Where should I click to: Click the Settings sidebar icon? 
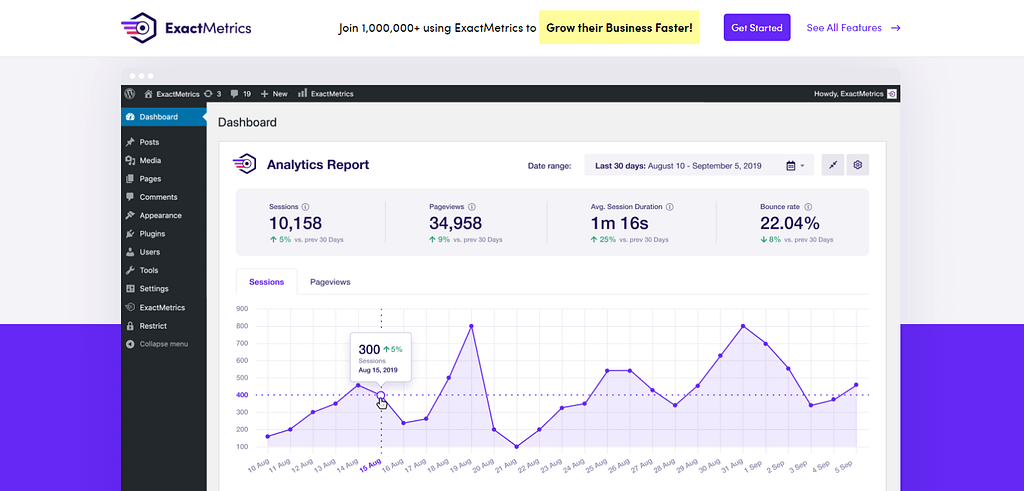(x=130, y=288)
